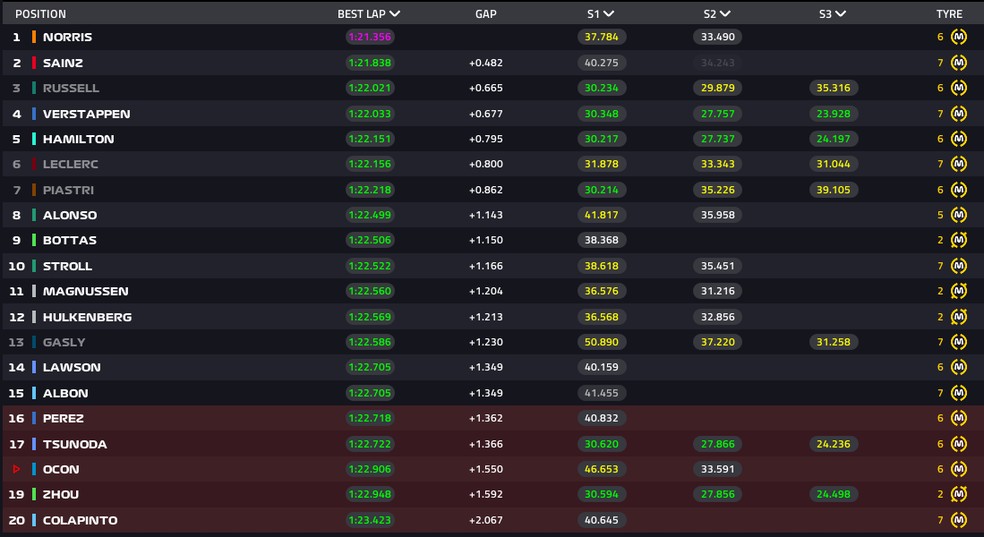Click Stroll's S2 time 35.451
This screenshot has width=984, height=537.
(717, 265)
